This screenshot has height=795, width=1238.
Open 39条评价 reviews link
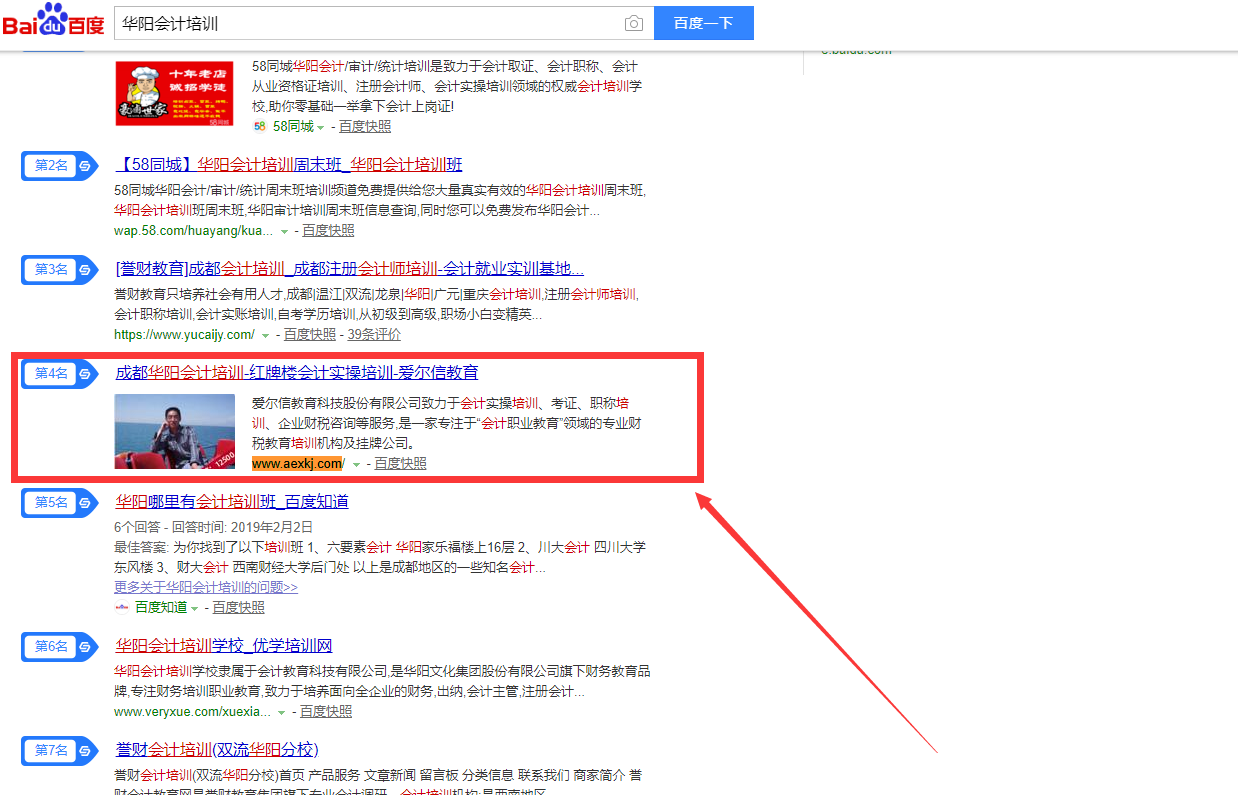pyautogui.click(x=374, y=334)
